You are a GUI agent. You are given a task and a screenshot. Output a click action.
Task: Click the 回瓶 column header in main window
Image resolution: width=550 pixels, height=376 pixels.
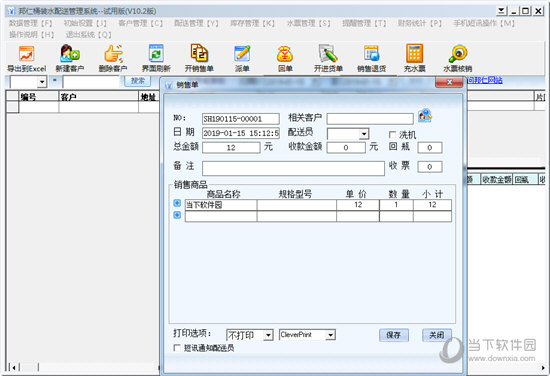click(525, 180)
